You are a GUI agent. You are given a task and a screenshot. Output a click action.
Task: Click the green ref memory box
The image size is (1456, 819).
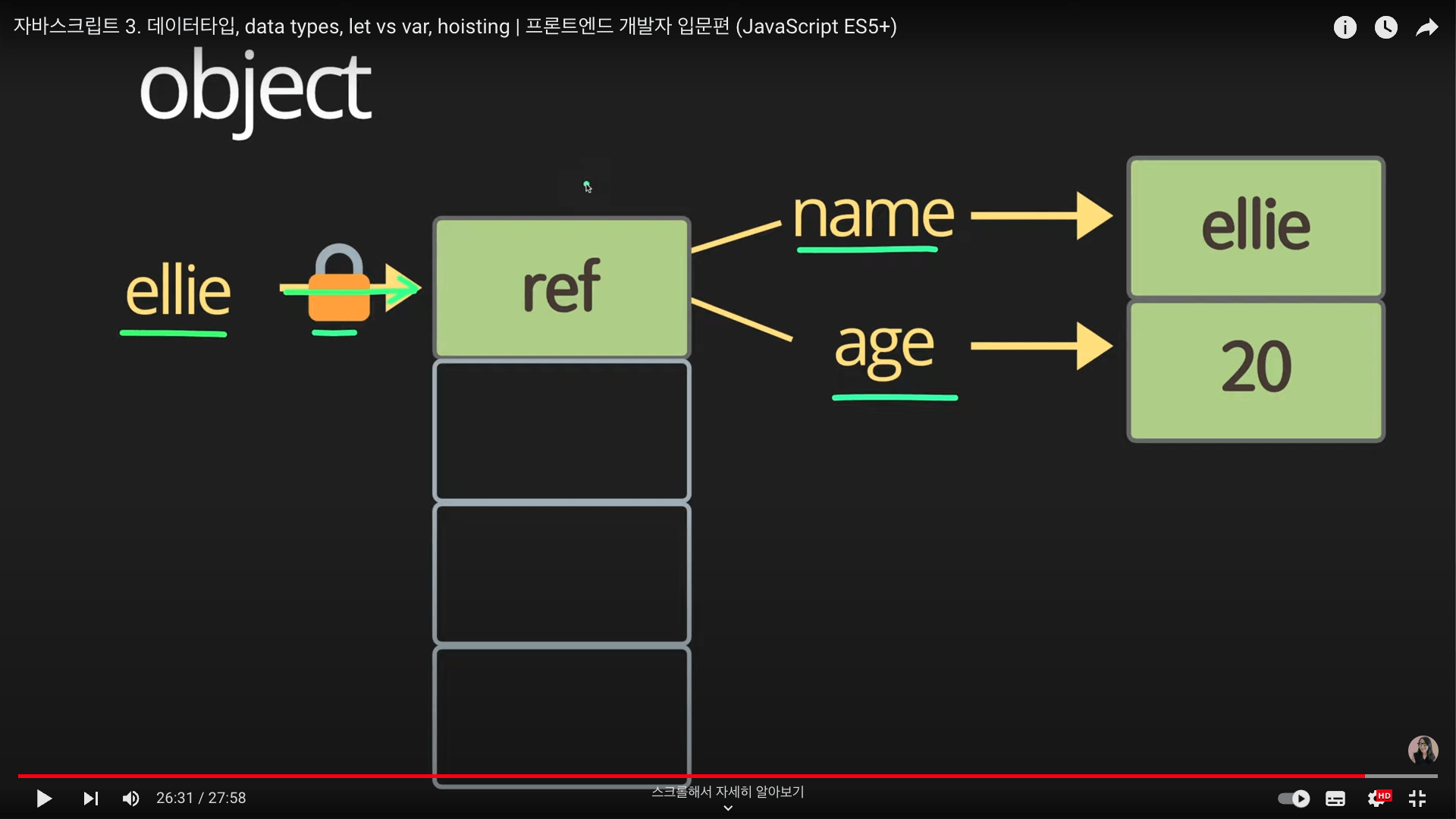tap(561, 287)
